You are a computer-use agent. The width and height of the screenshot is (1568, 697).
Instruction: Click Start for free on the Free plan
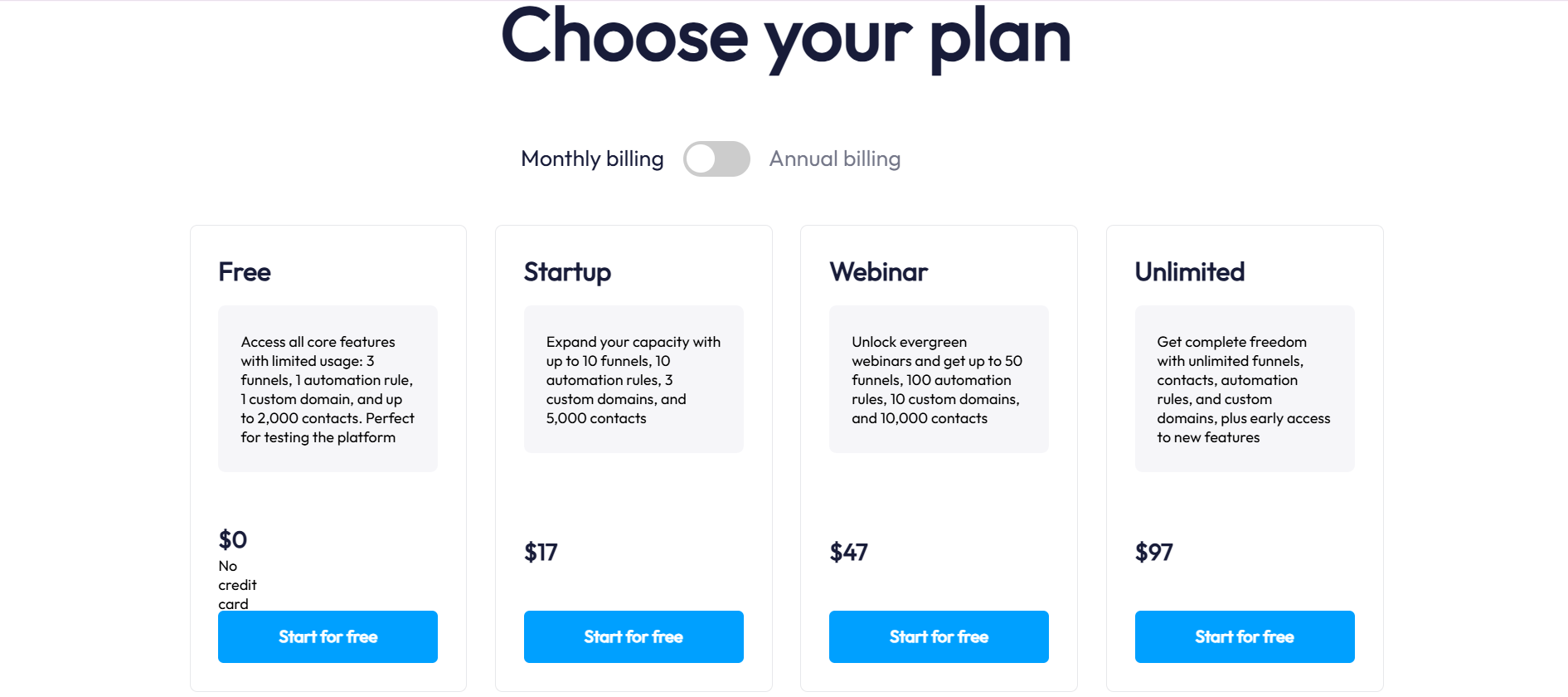pos(328,636)
